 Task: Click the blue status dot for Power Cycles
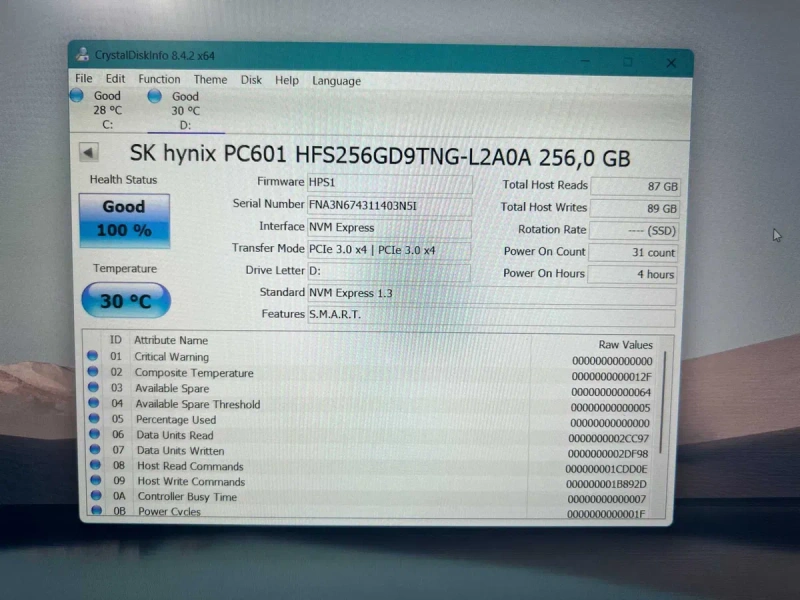click(97, 509)
